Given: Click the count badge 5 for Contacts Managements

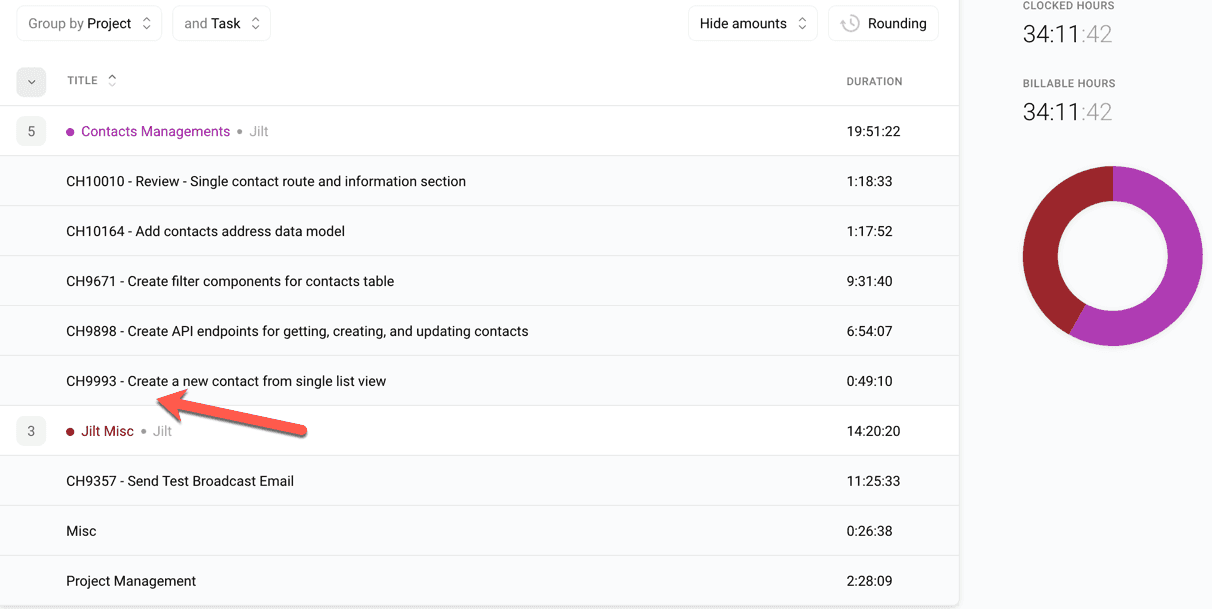Looking at the screenshot, I should pyautogui.click(x=31, y=131).
